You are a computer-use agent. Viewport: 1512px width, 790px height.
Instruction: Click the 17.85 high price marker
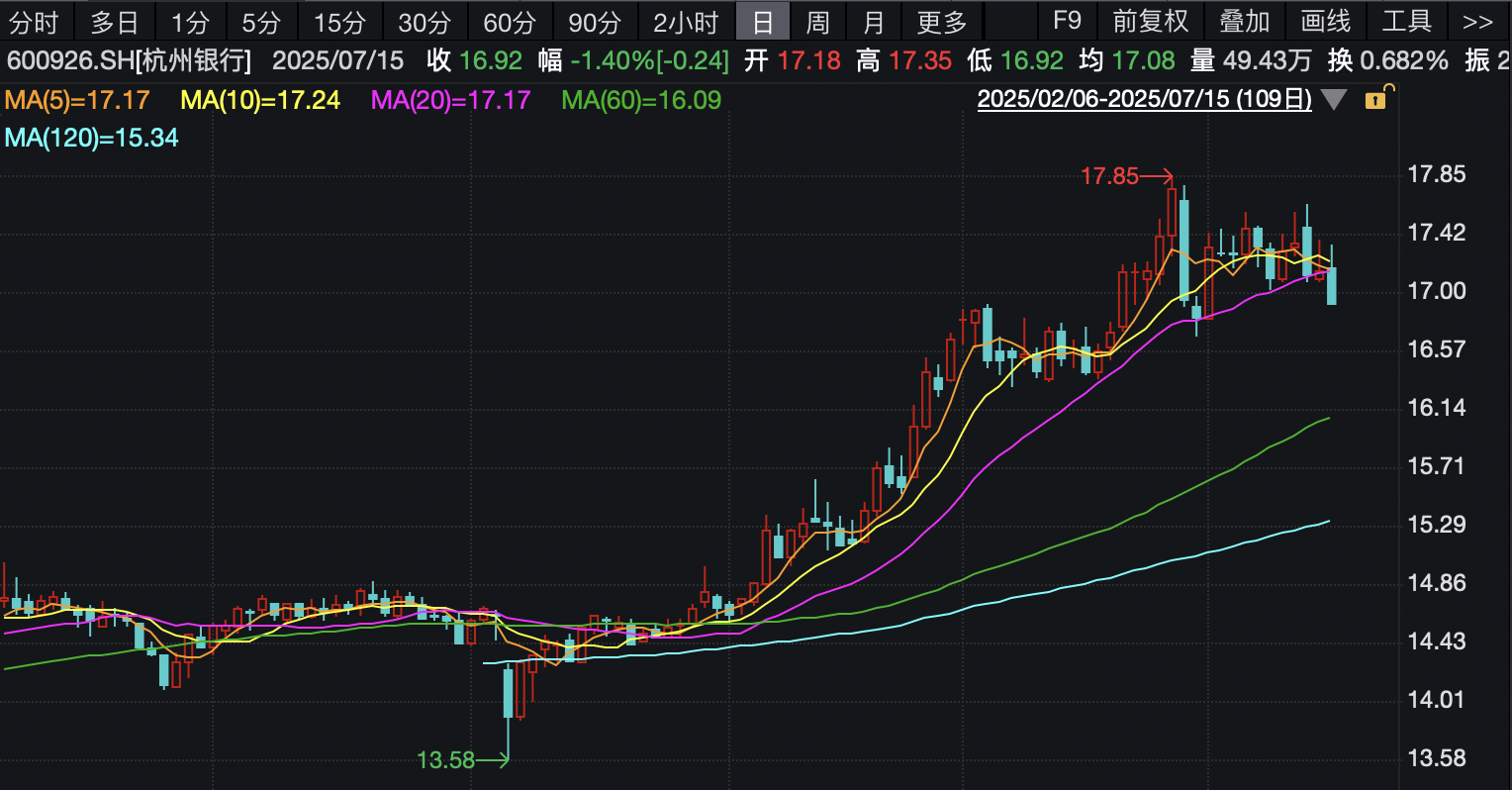click(1110, 176)
